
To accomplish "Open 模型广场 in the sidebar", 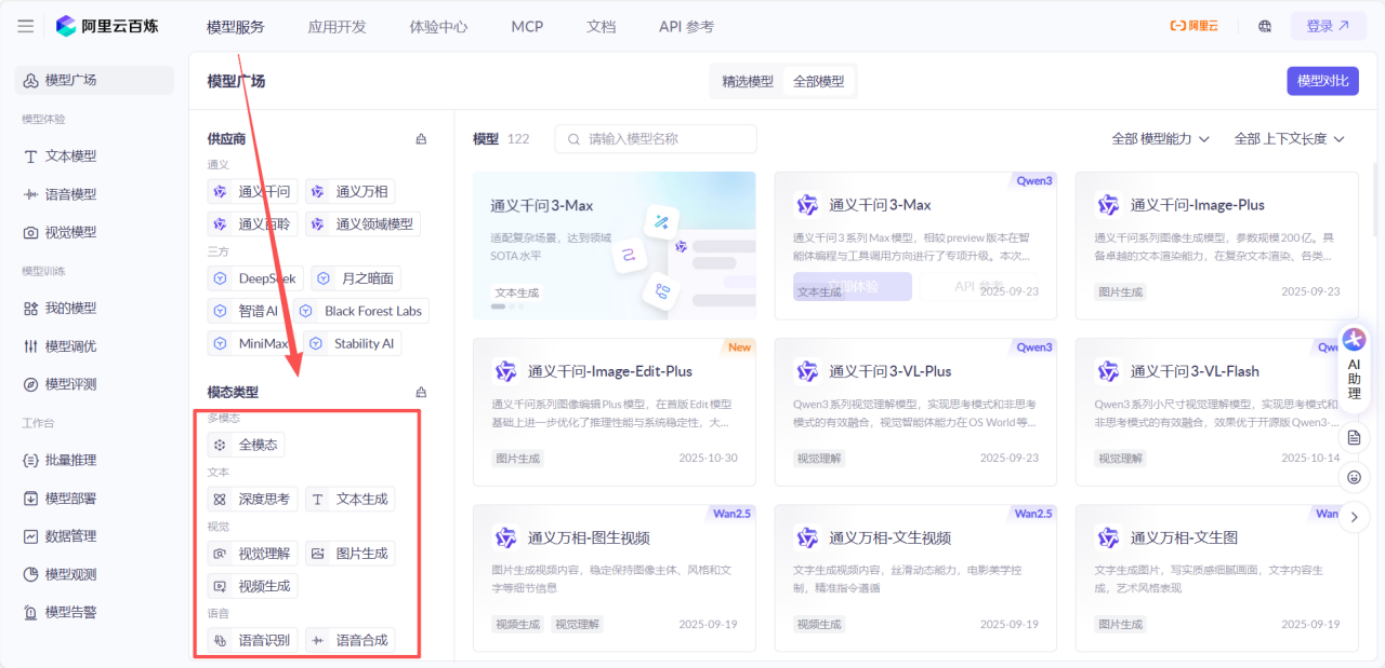I will tap(94, 80).
